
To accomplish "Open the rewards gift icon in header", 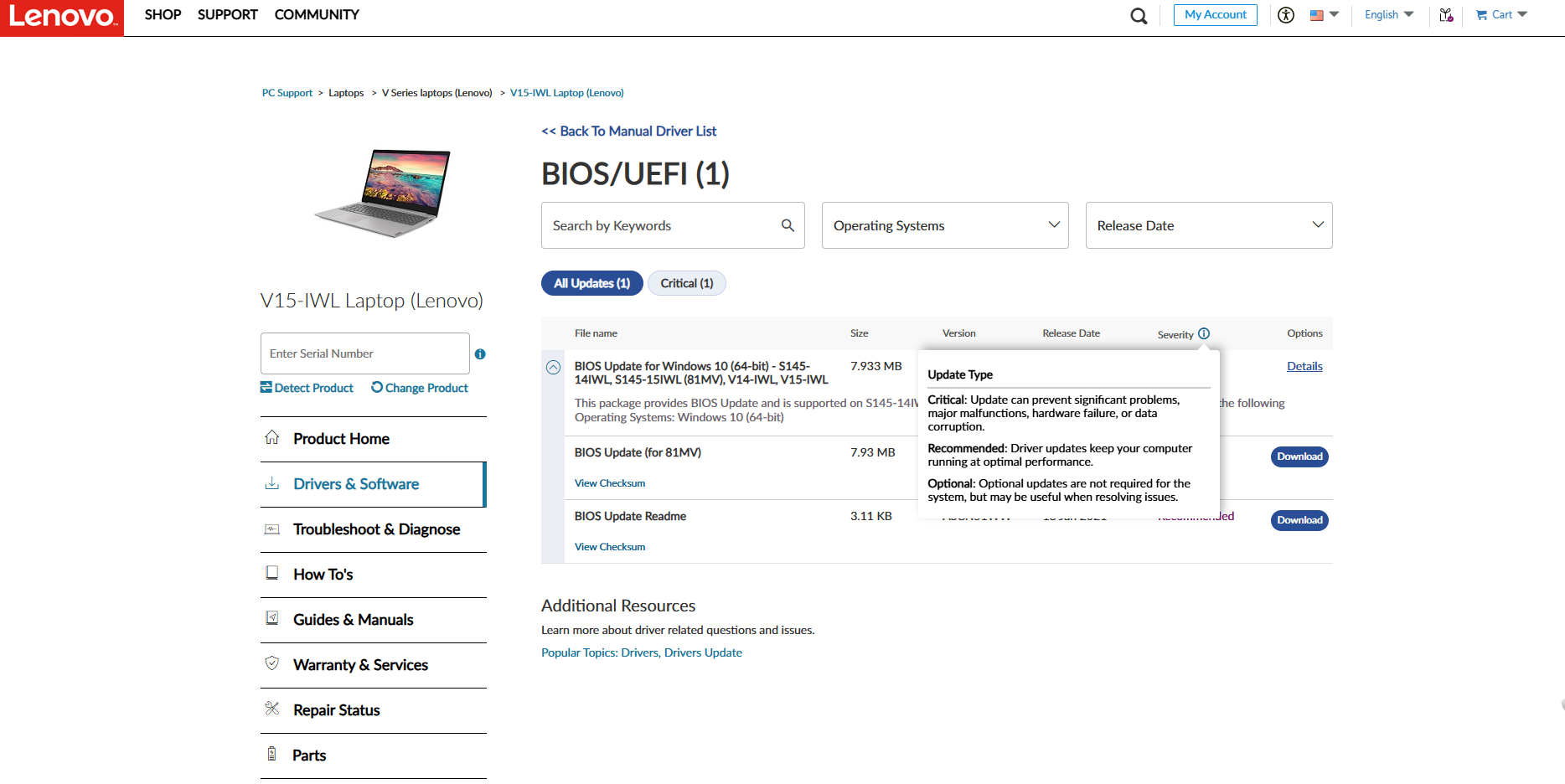I will coord(1446,15).
